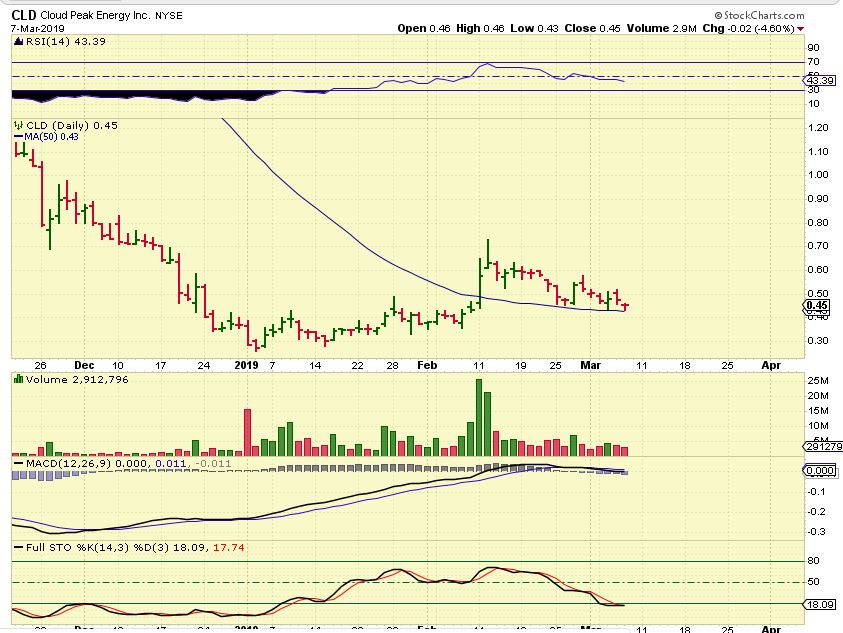The image size is (843, 633).
Task: Click the Mar label on the date axis
Action: point(590,365)
